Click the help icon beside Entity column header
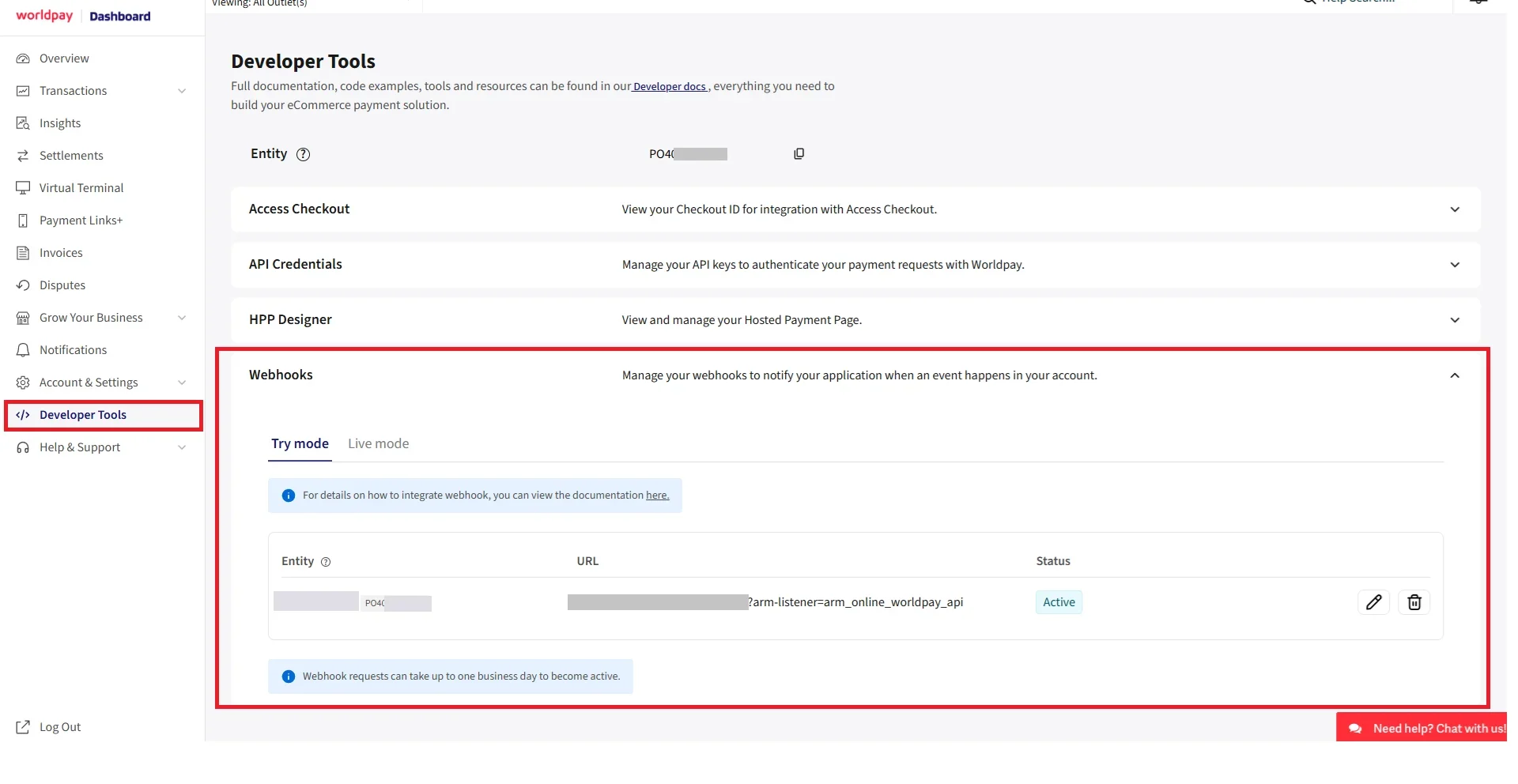This screenshot has width=1518, height=784. click(326, 562)
